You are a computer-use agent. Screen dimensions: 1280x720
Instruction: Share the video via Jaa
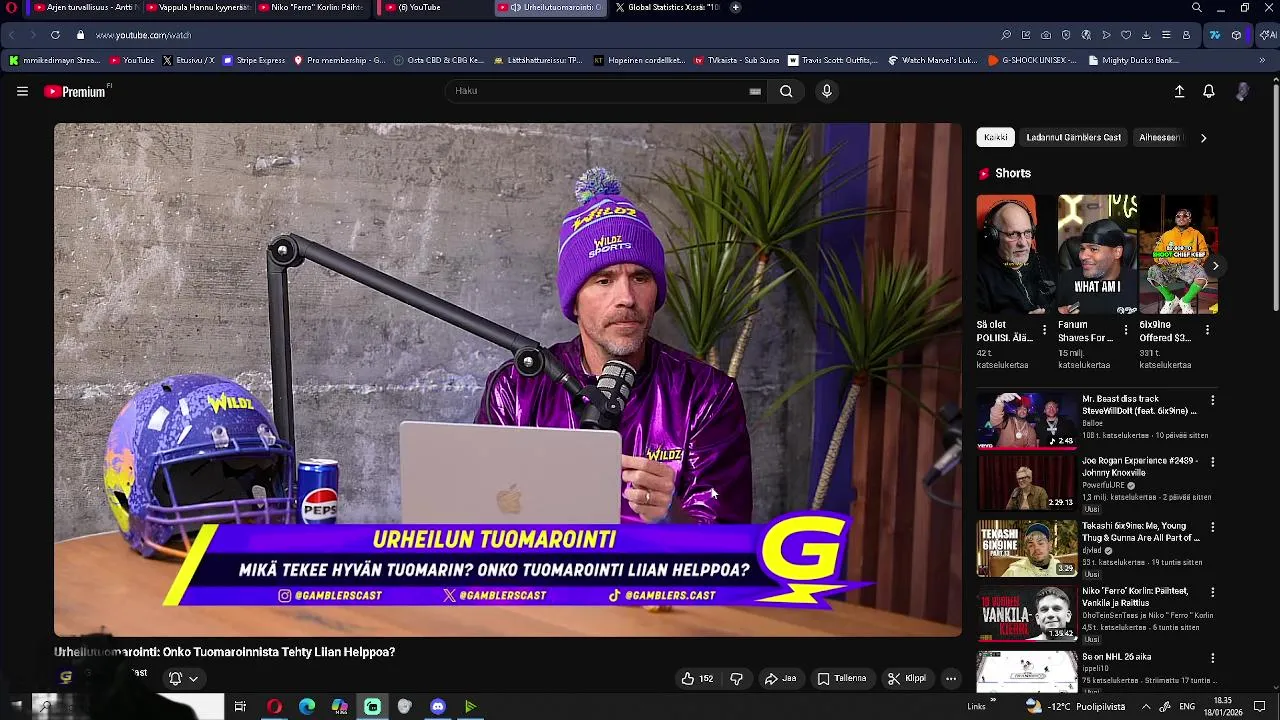coord(780,678)
